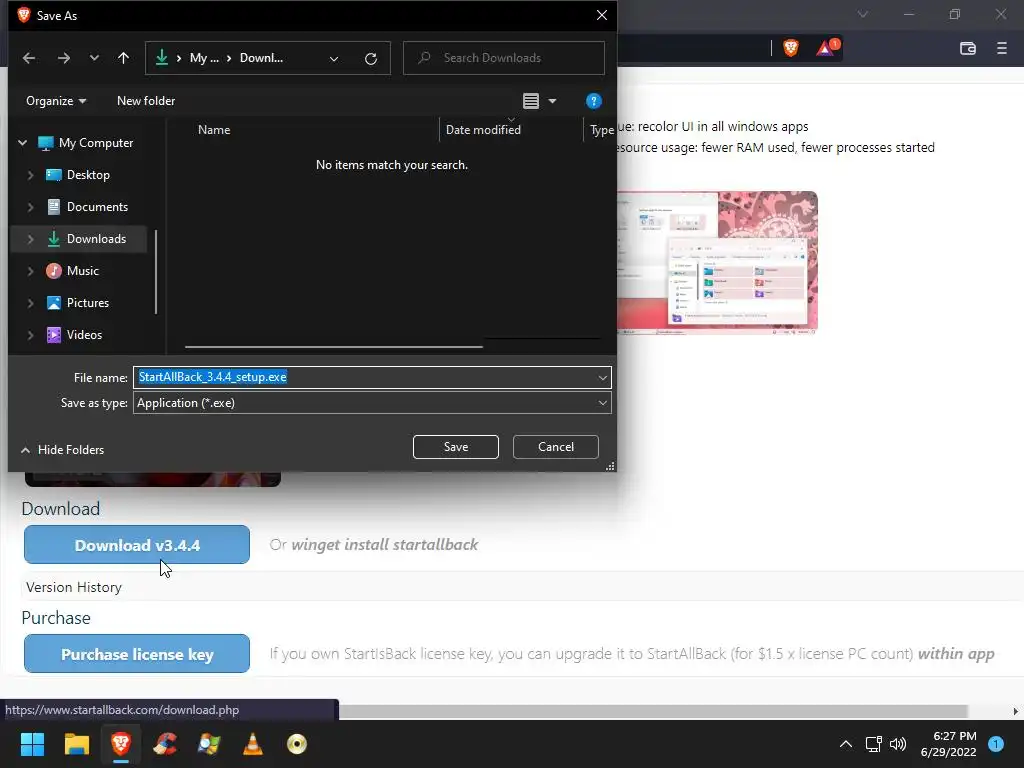The height and width of the screenshot is (768, 1024).
Task: Expand the Music folder node
Action: coord(31,271)
